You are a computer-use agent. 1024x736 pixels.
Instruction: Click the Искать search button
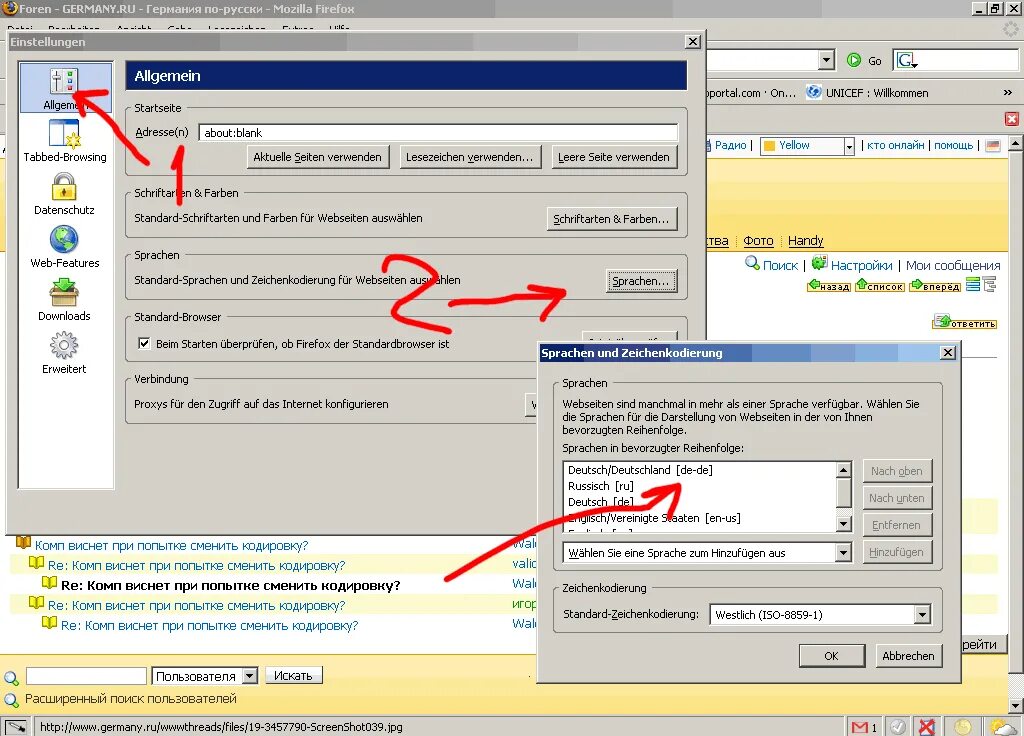coord(293,675)
